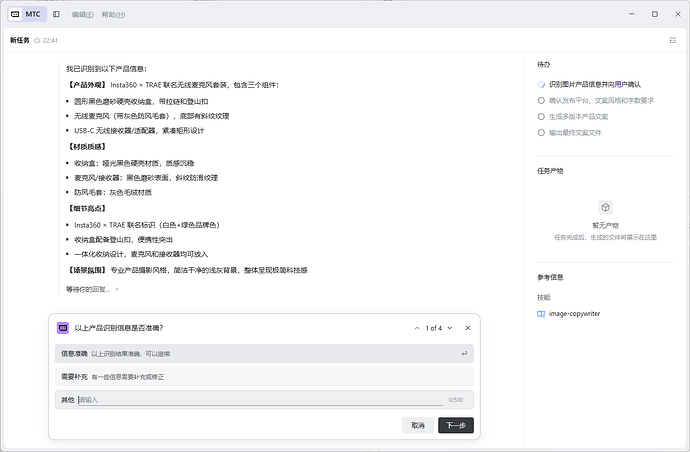
Task: Click the 暂无产物 placeholder text
Action: point(606,225)
